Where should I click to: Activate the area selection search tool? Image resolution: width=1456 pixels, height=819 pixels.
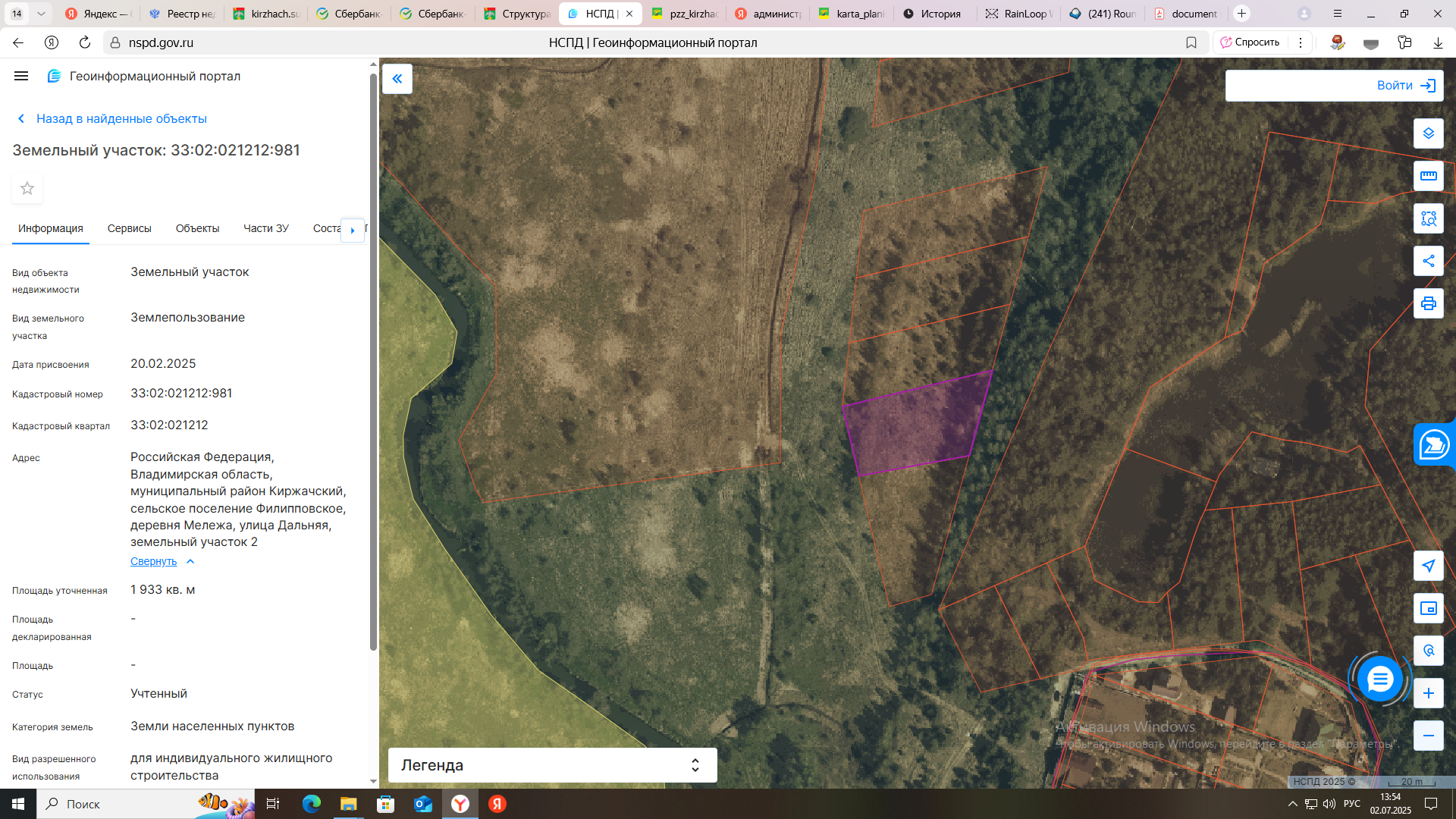(x=1428, y=218)
